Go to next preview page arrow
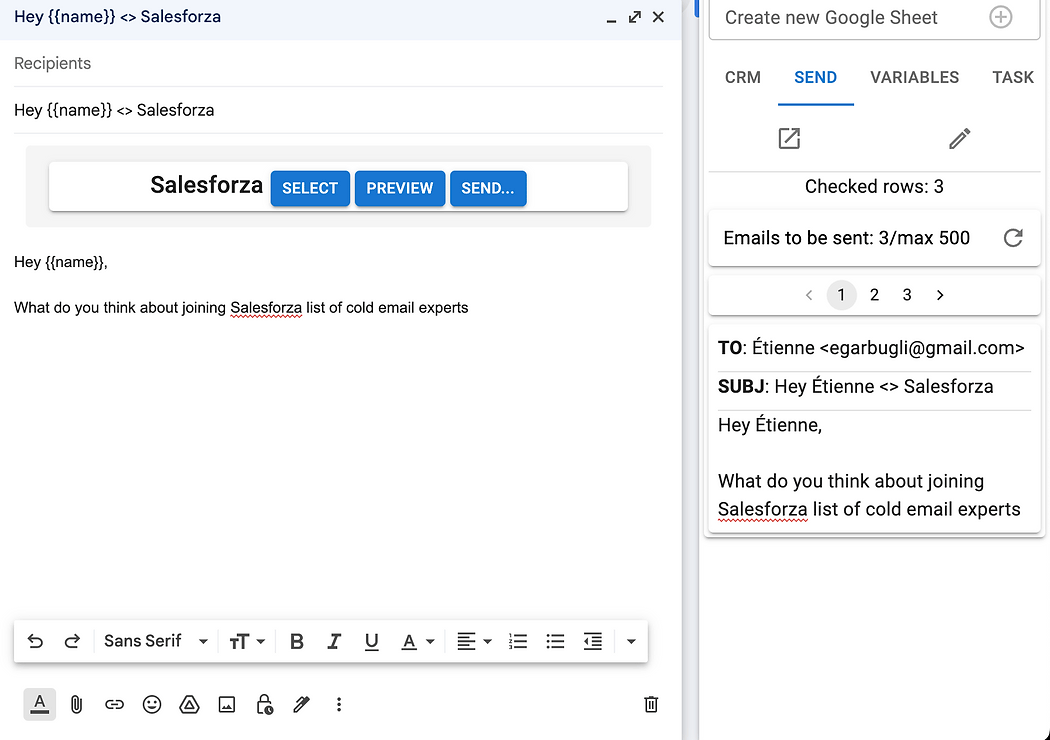This screenshot has height=740, width=1050. 940,295
